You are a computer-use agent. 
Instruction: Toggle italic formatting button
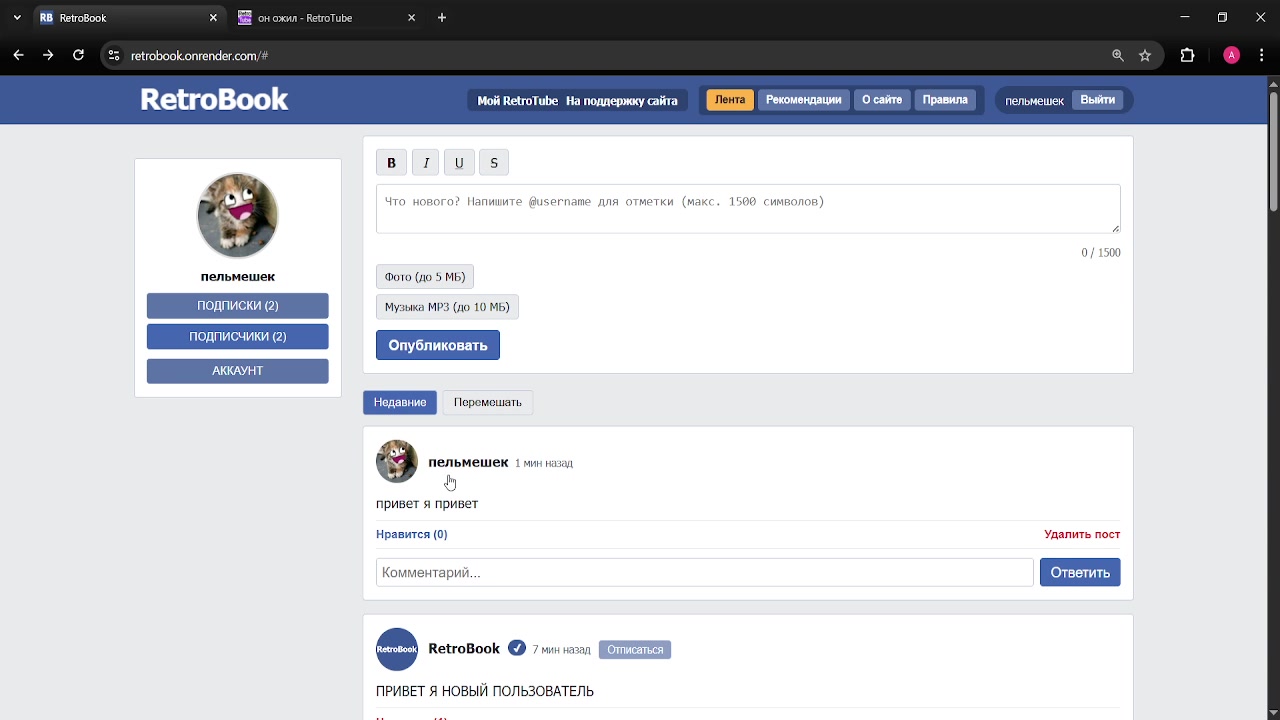pyautogui.click(x=426, y=163)
